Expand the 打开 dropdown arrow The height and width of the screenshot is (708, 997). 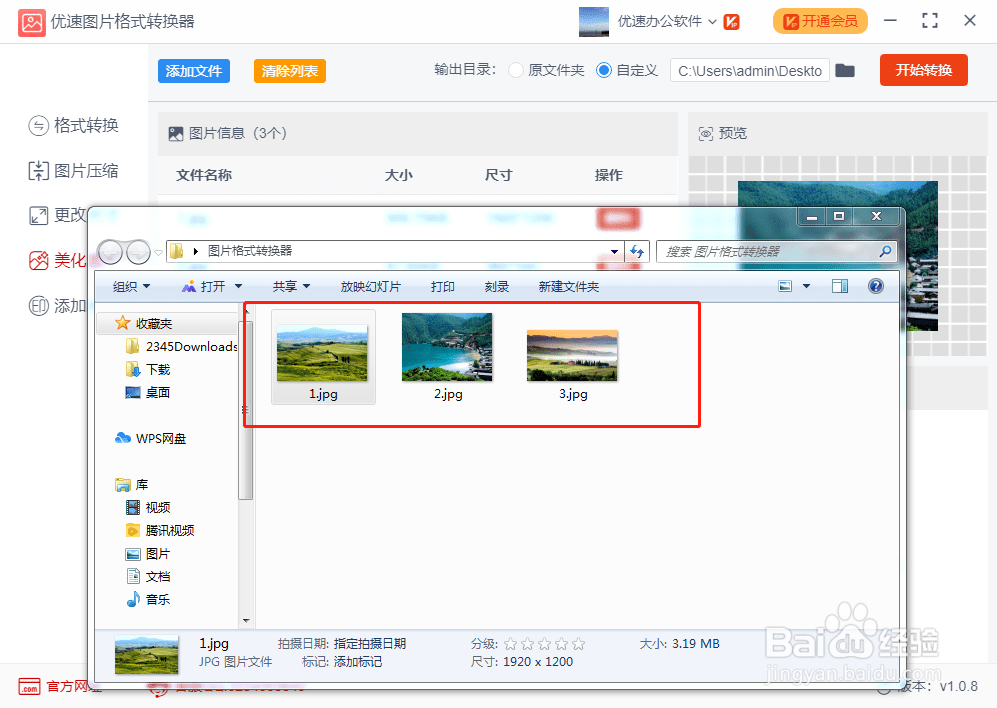click(x=238, y=286)
